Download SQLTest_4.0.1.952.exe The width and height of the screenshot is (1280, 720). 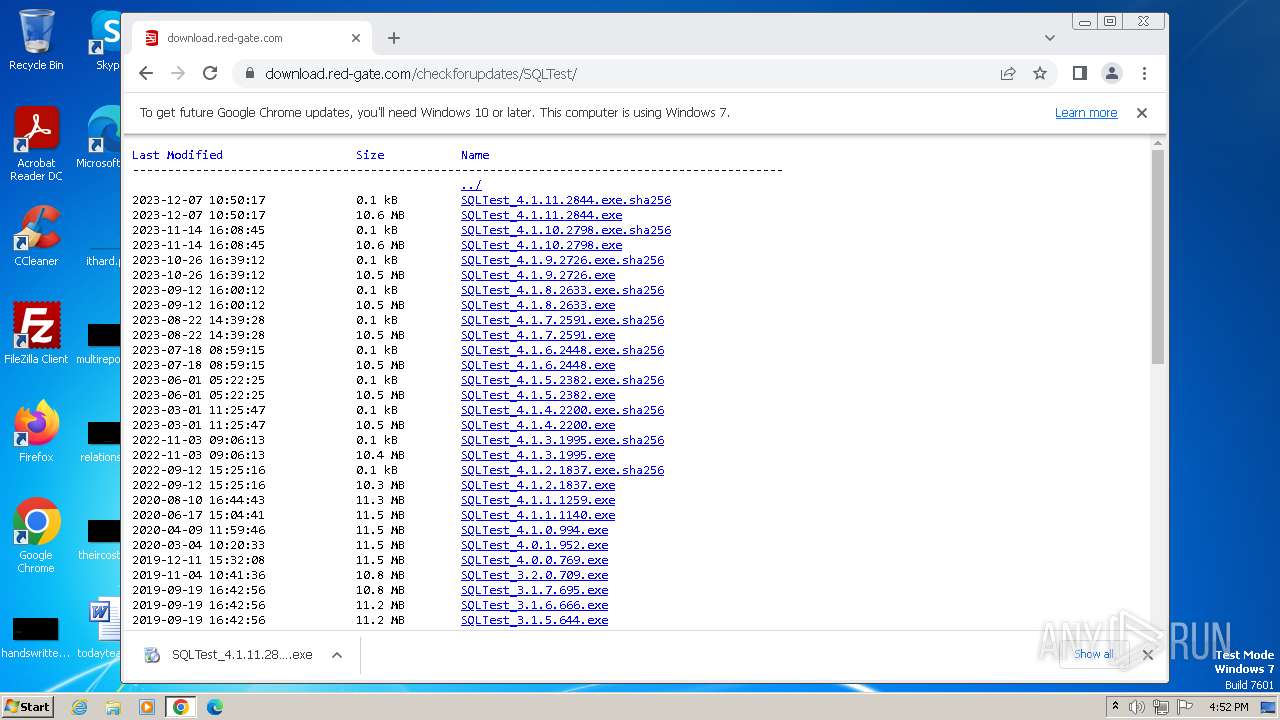tap(534, 545)
